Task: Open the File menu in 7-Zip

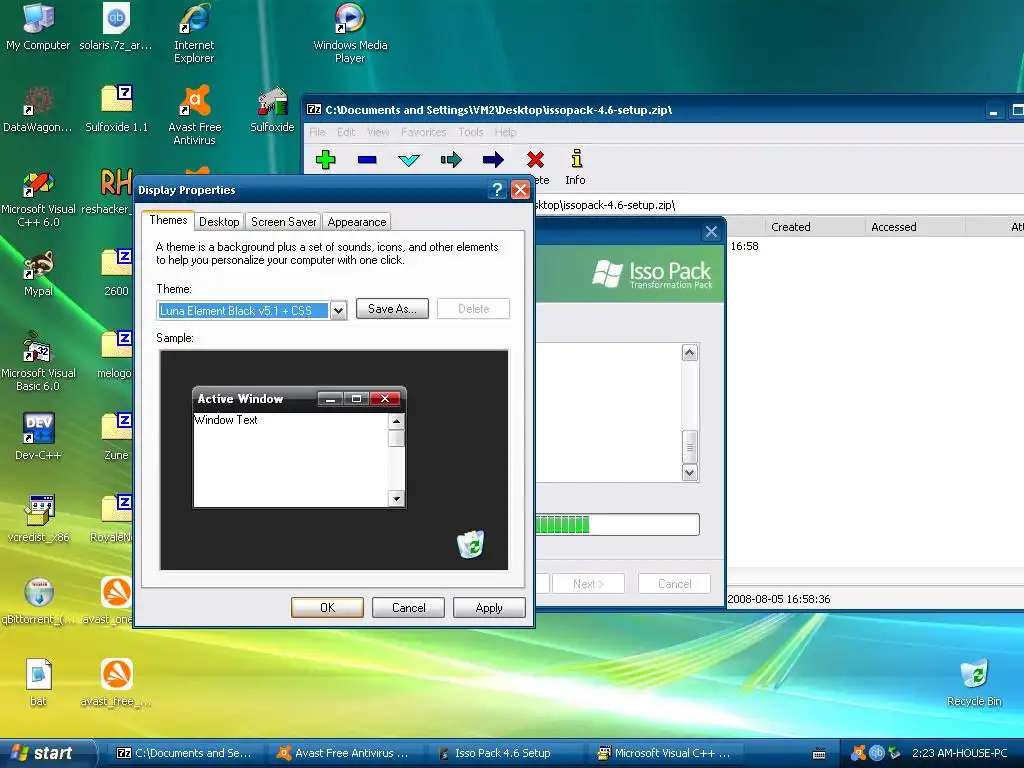Action: (317, 132)
